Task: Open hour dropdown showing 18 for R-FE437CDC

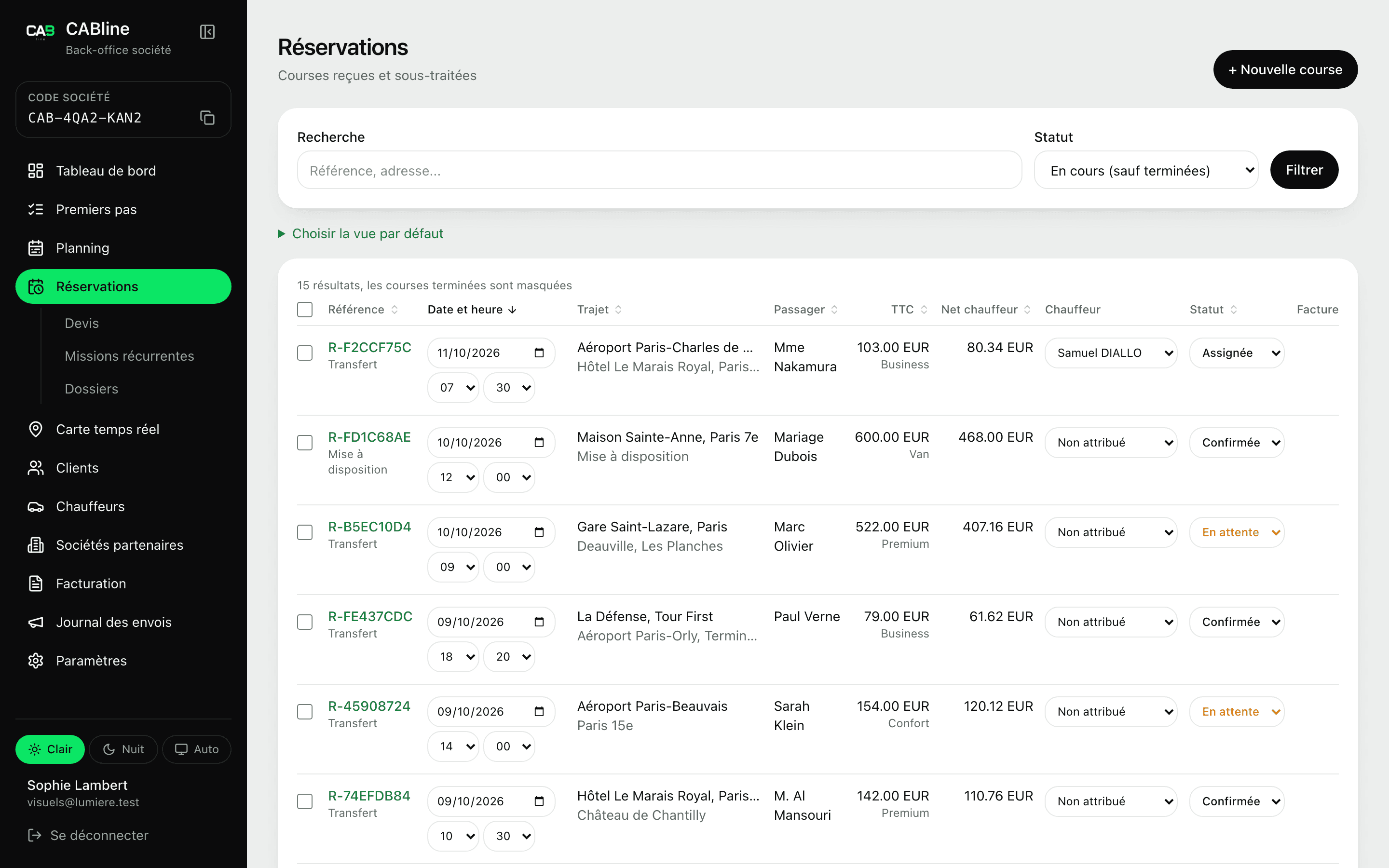Action: click(x=453, y=656)
